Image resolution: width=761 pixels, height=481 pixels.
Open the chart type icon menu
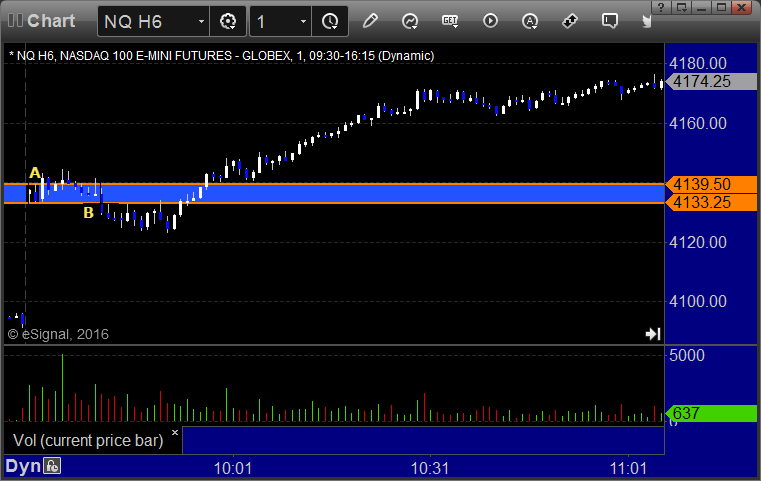[x=410, y=21]
